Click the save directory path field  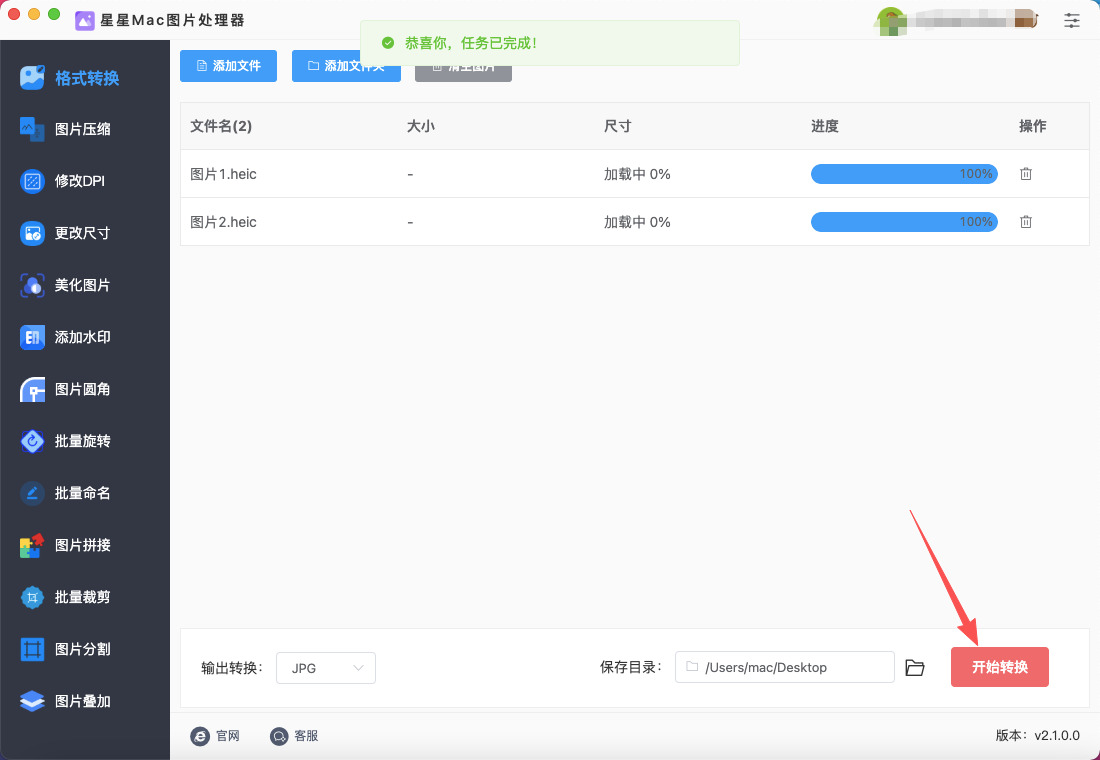click(x=784, y=667)
